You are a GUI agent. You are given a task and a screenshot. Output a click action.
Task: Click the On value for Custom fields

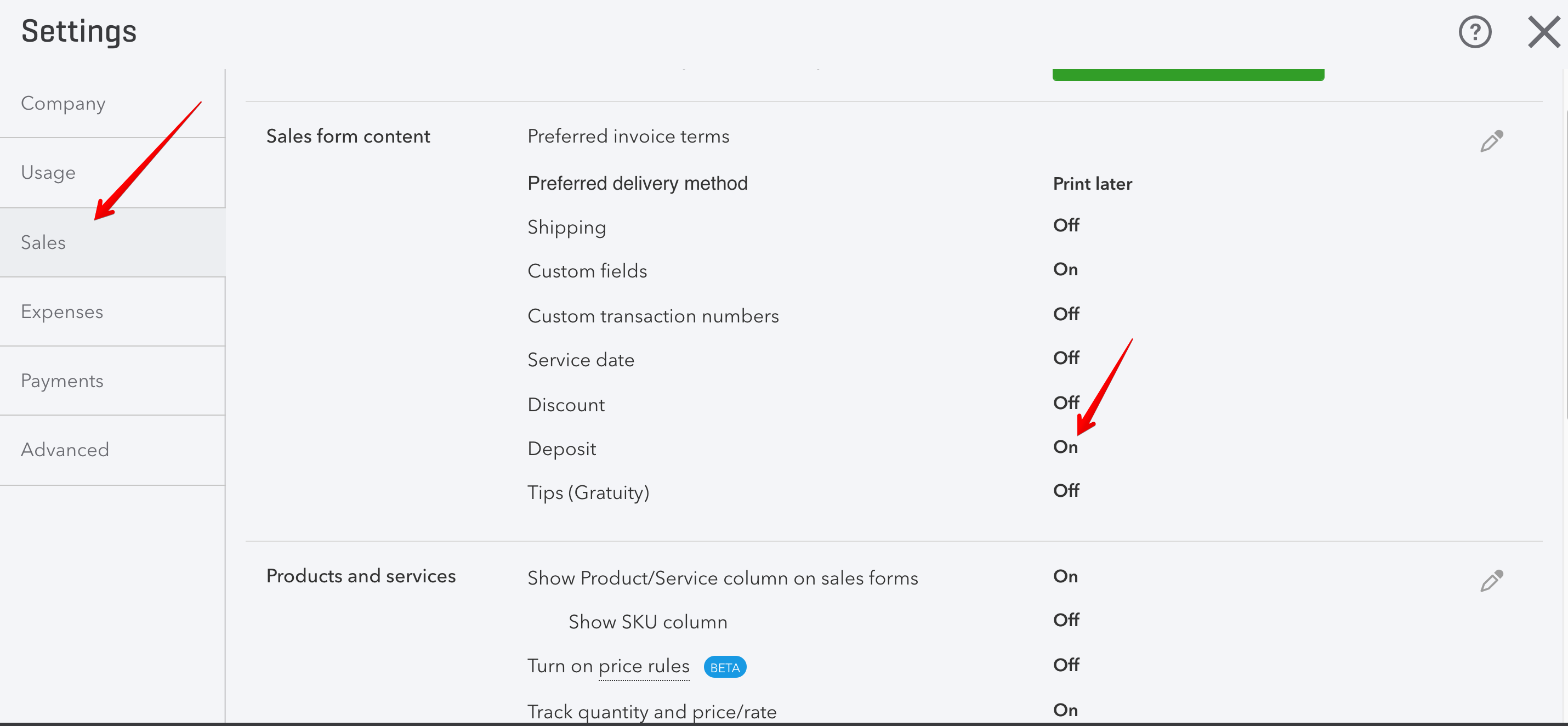pyautogui.click(x=1065, y=269)
